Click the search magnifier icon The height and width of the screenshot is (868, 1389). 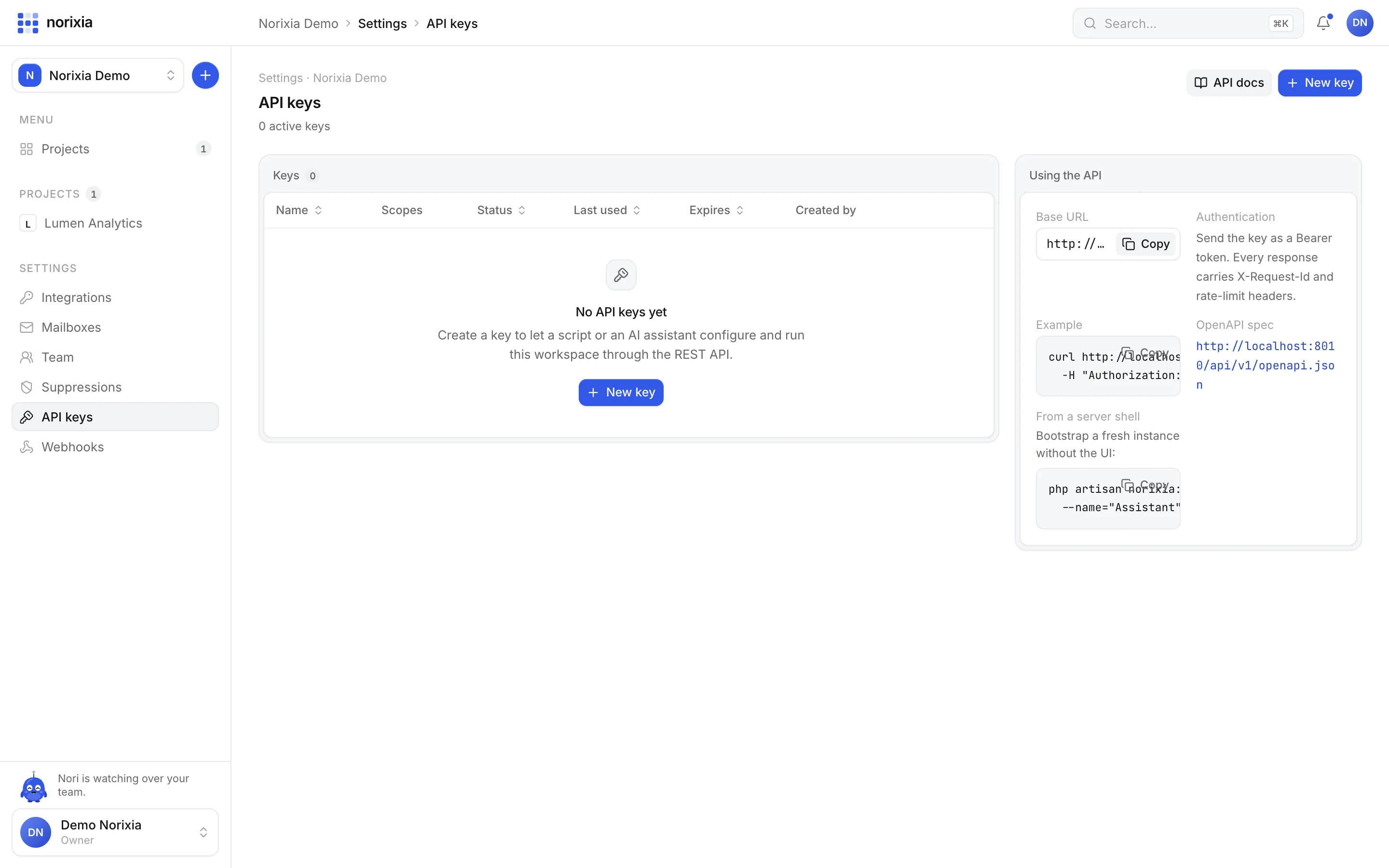[1089, 24]
